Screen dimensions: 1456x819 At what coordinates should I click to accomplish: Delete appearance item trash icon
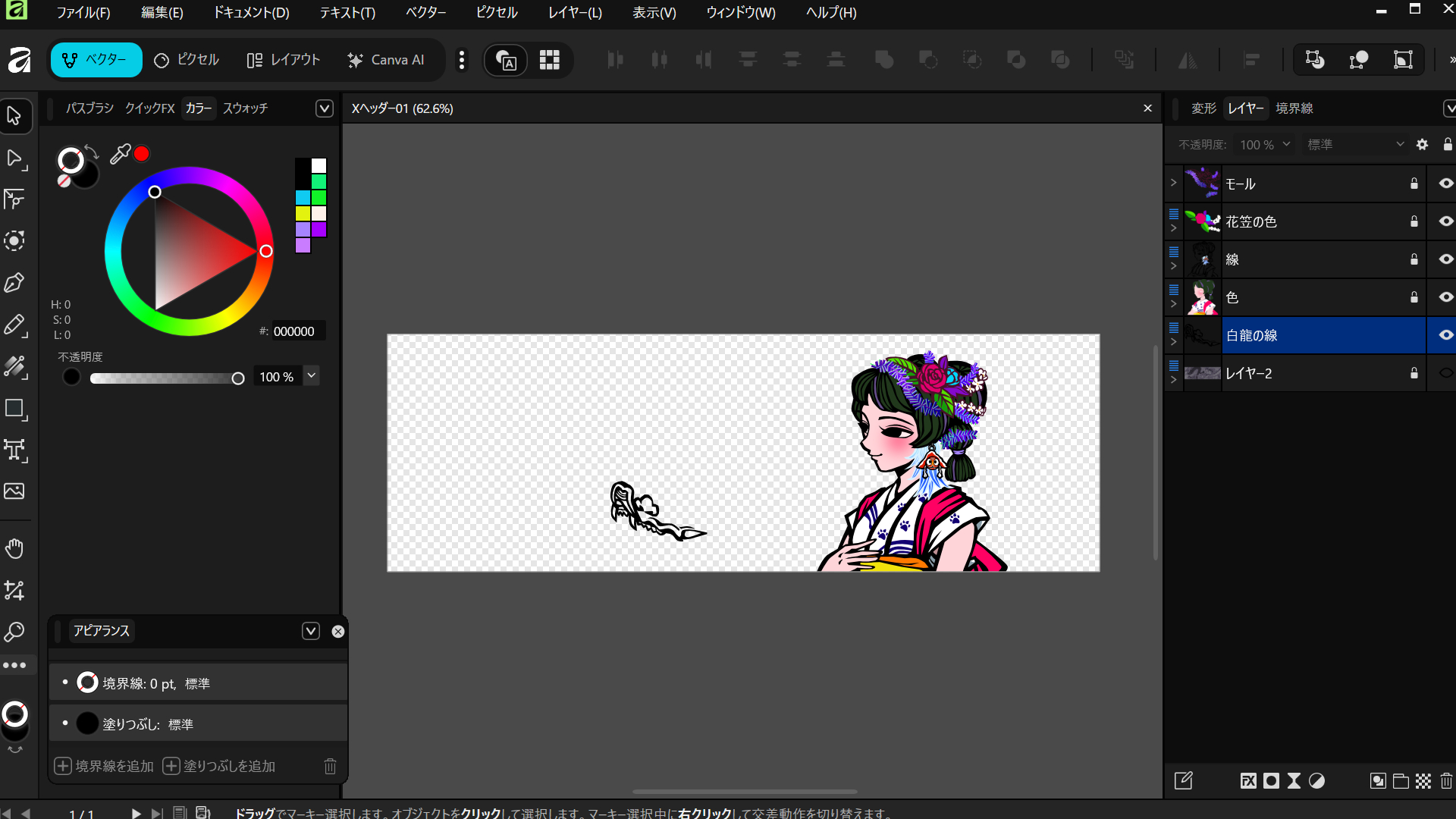pyautogui.click(x=330, y=766)
